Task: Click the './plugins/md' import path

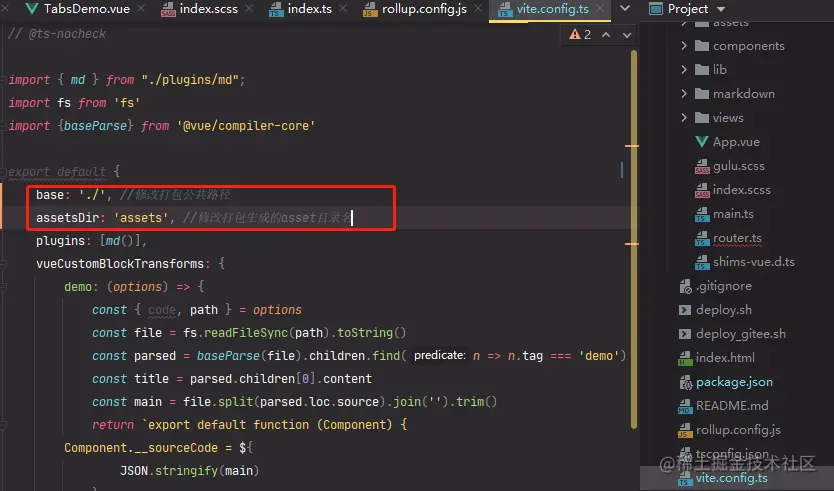Action: [190, 80]
